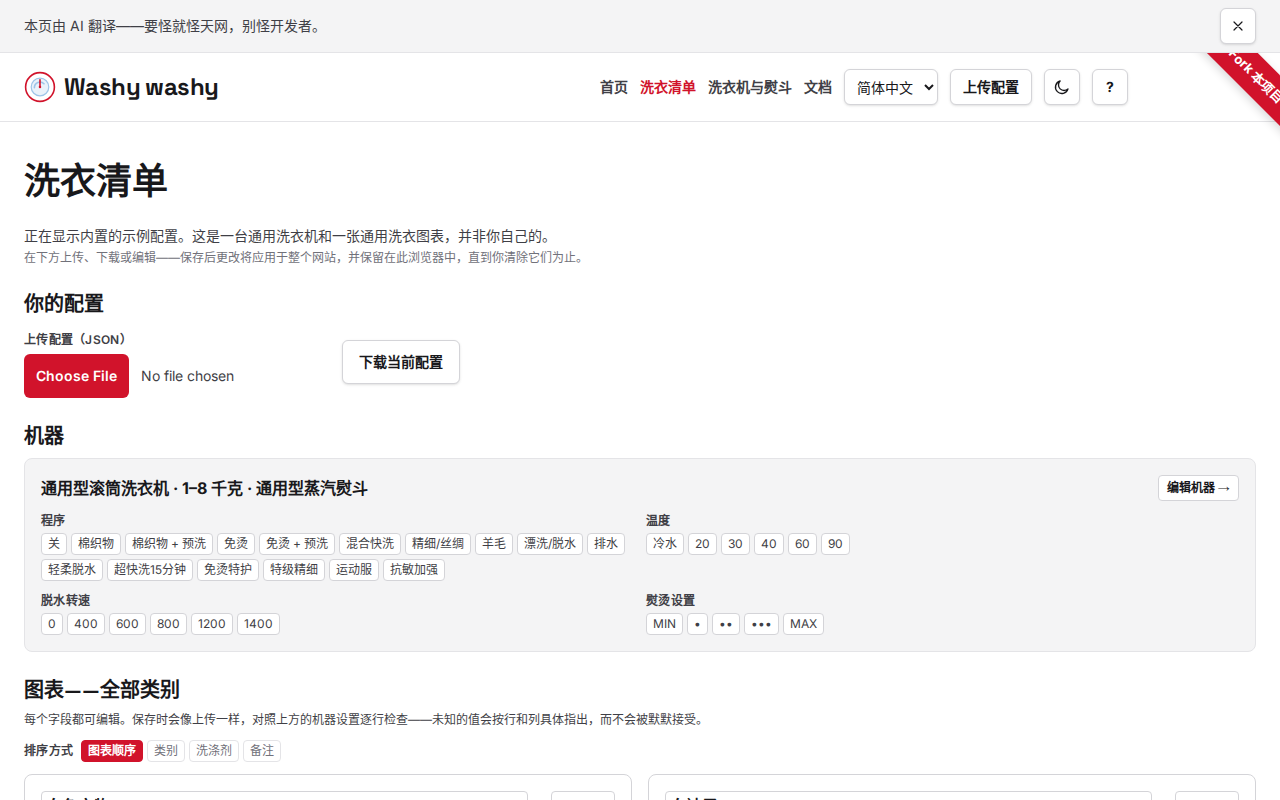Click spin speed chip 1200
The width and height of the screenshot is (1280, 800).
(x=212, y=624)
